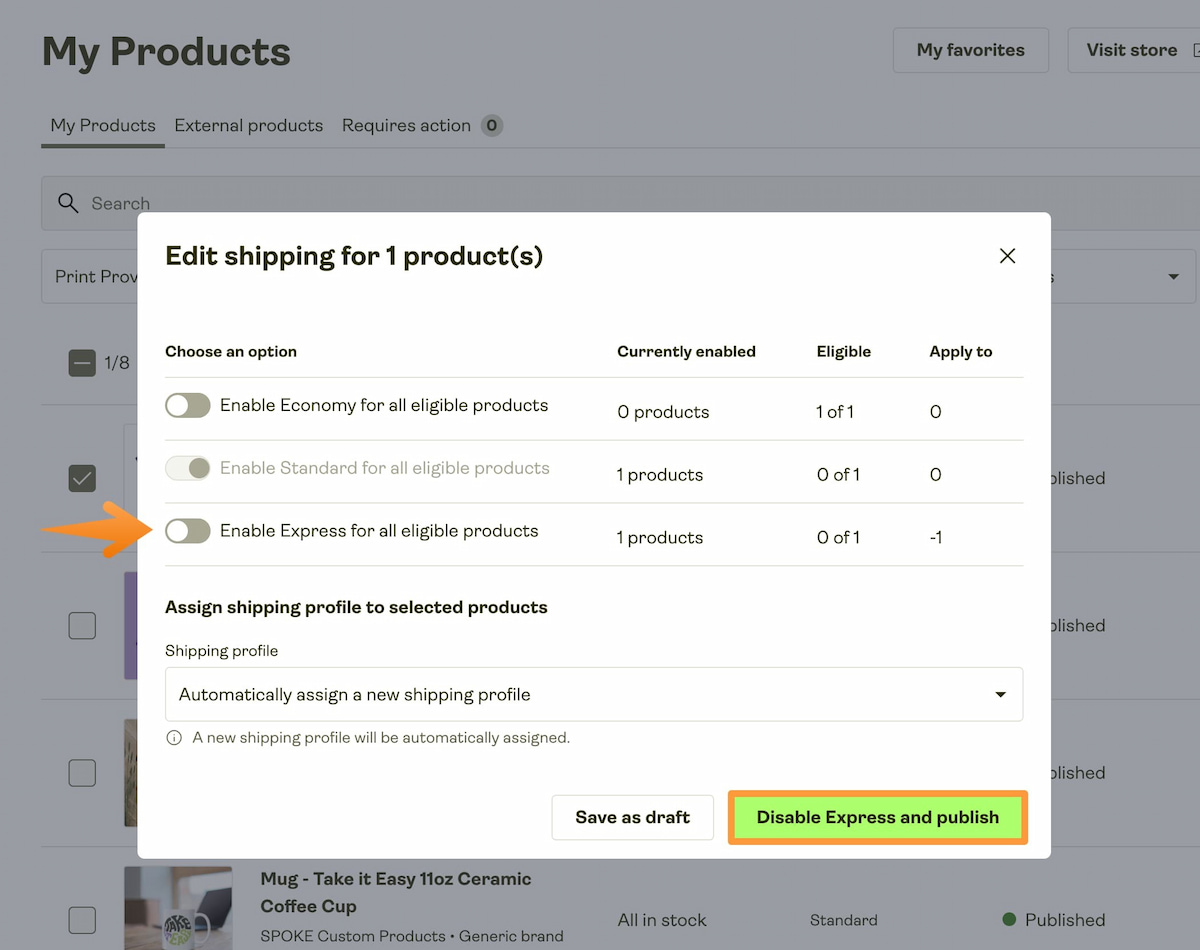Click the 1/8 select-all checkbox
The width and height of the screenshot is (1200, 950).
click(82, 363)
